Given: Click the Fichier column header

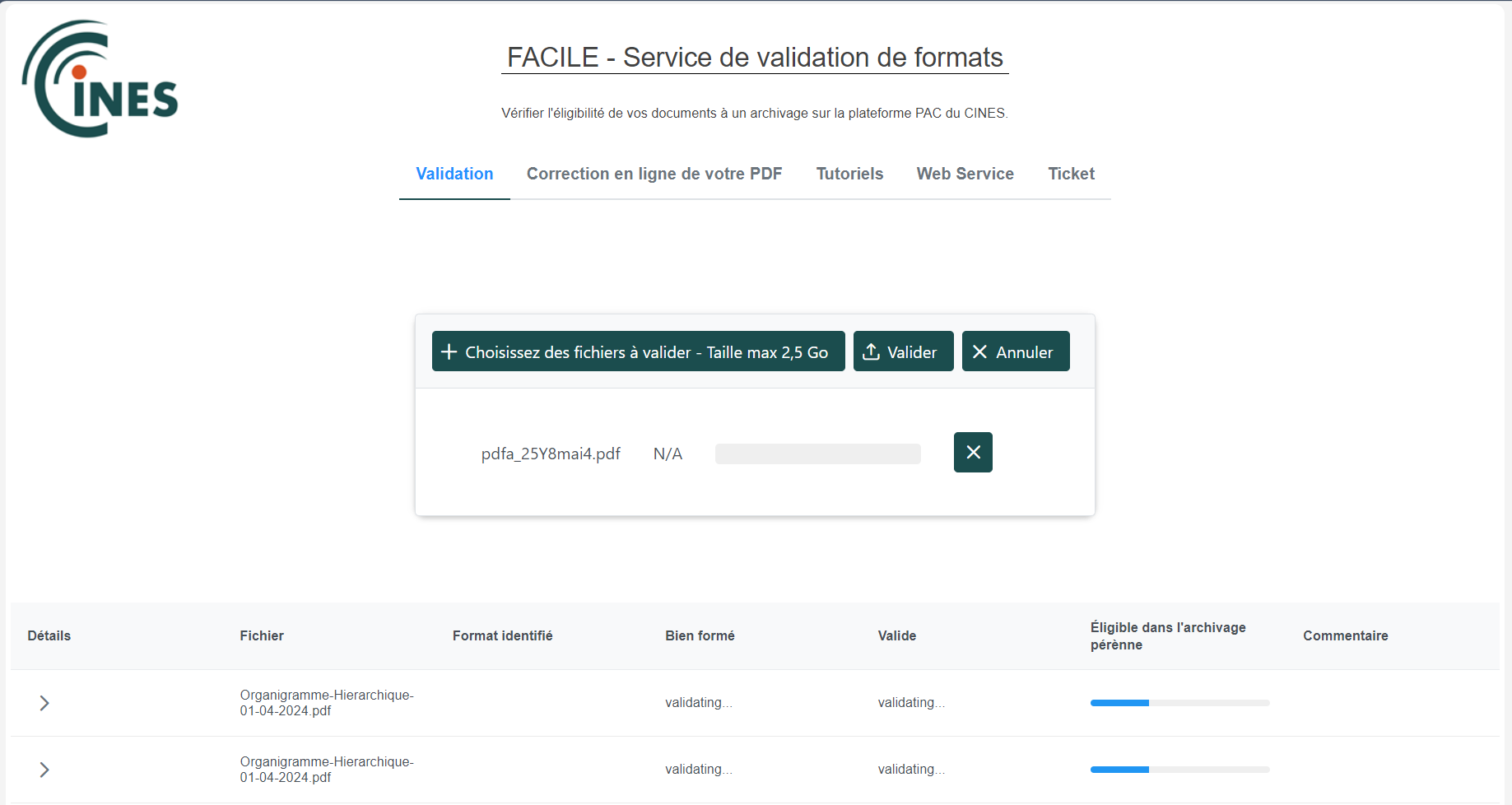Looking at the screenshot, I should pos(262,635).
